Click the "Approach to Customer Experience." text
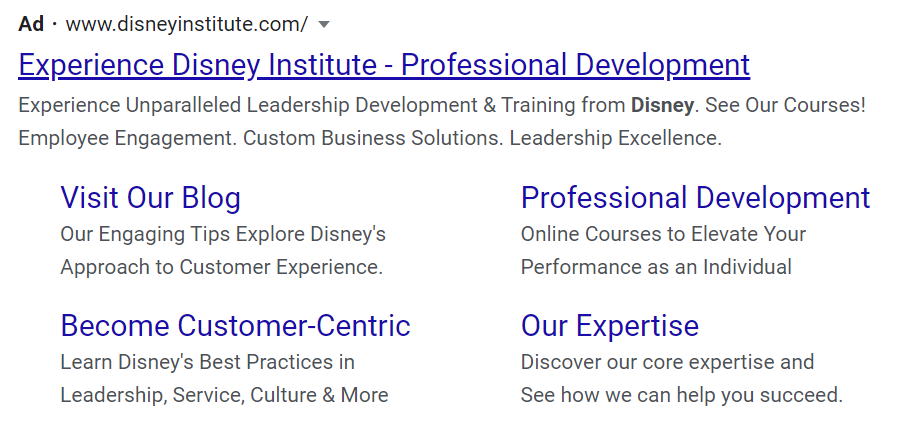The height and width of the screenshot is (434, 918). pos(221,268)
